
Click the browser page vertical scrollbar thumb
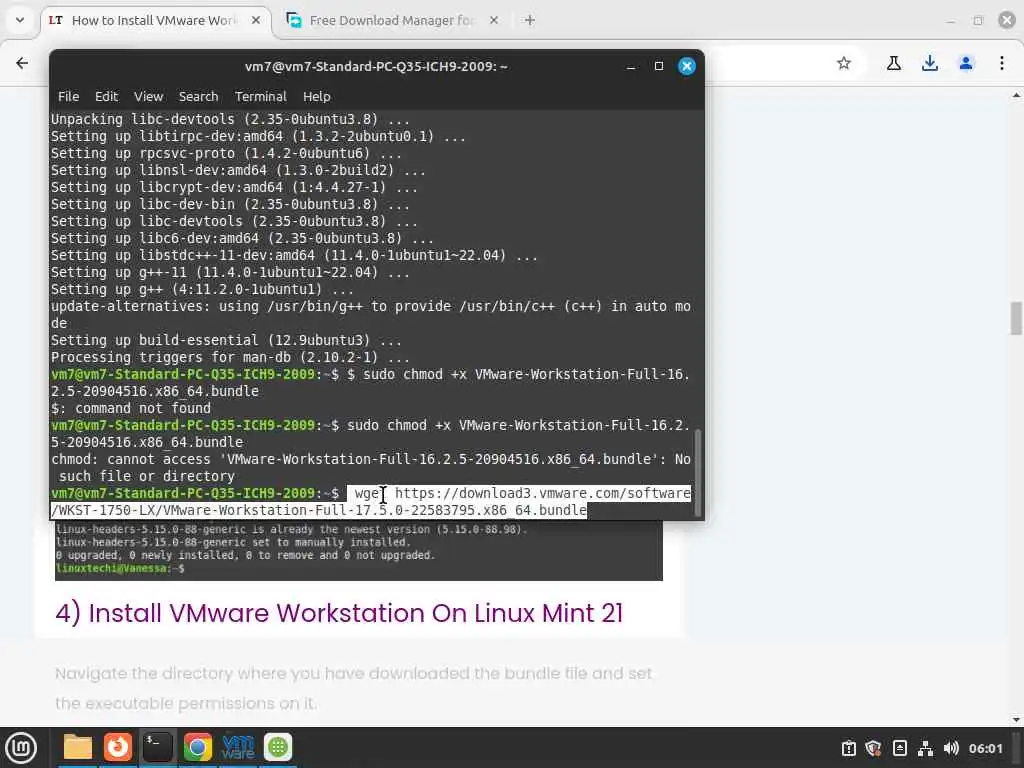click(1016, 318)
